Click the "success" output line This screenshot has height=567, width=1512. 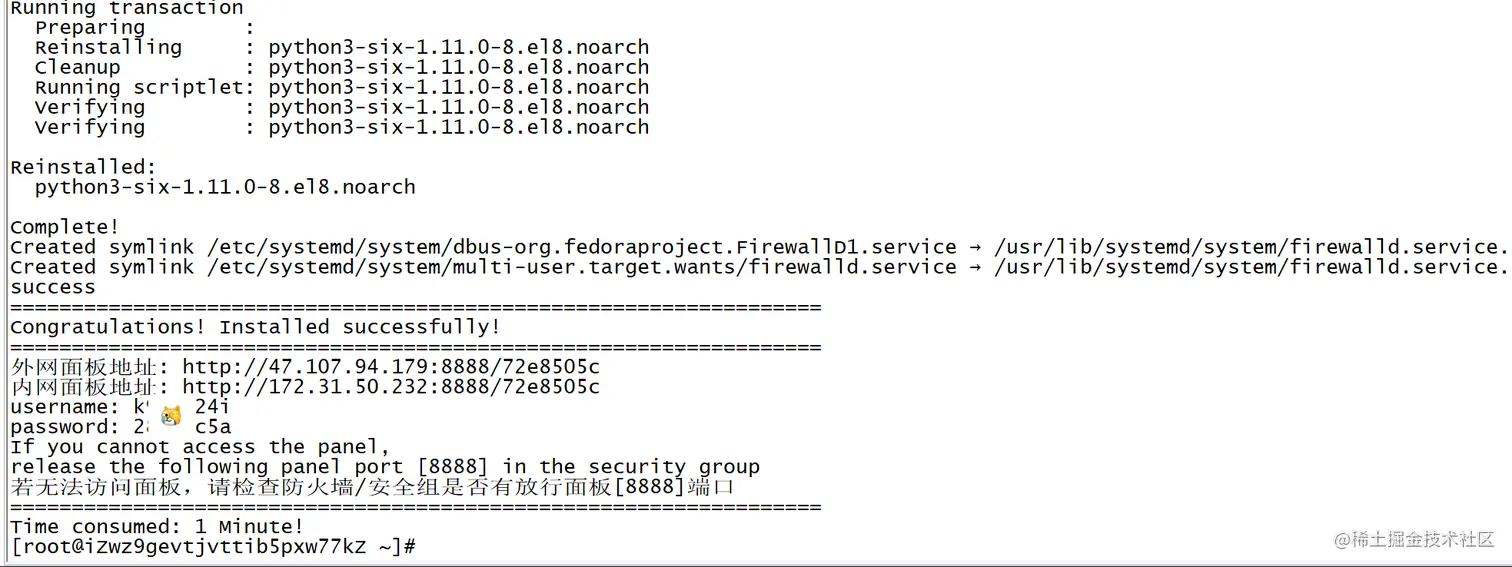[52, 287]
